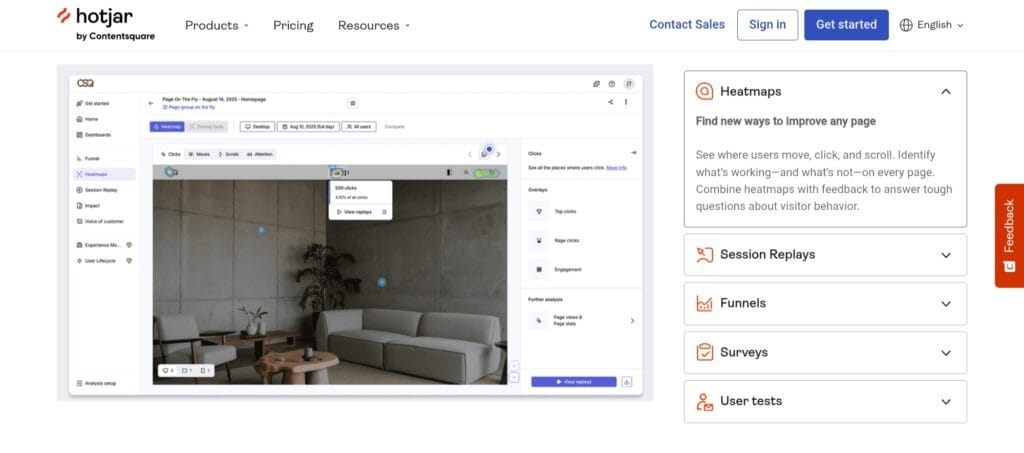Click the Funnels chart icon in accordion
Screen dimensions: 1024x453
tap(704, 304)
